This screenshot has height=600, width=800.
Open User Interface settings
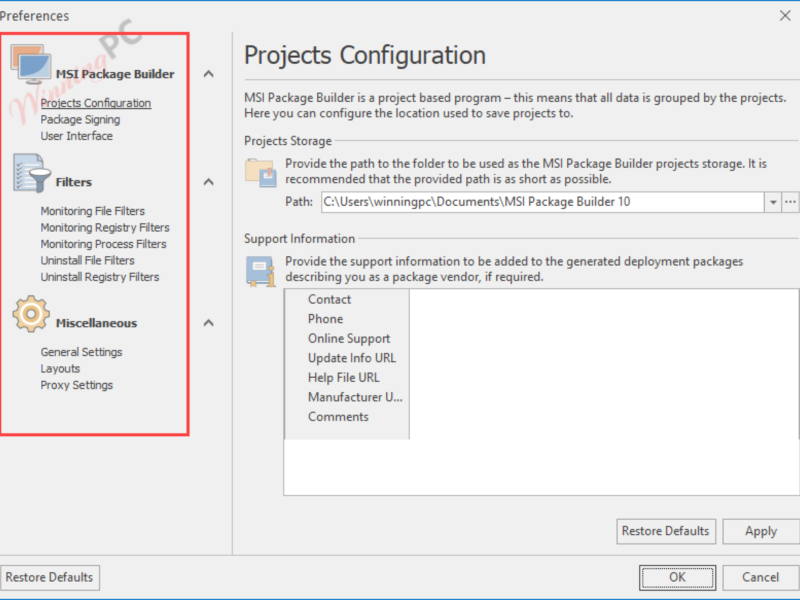[77, 136]
